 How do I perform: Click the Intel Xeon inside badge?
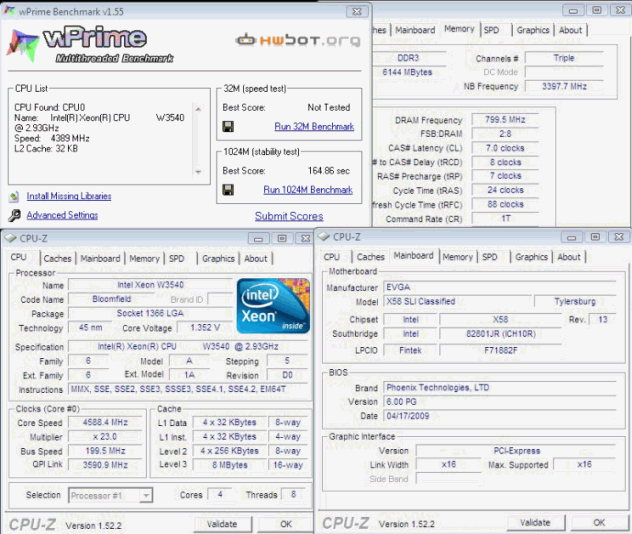[274, 306]
